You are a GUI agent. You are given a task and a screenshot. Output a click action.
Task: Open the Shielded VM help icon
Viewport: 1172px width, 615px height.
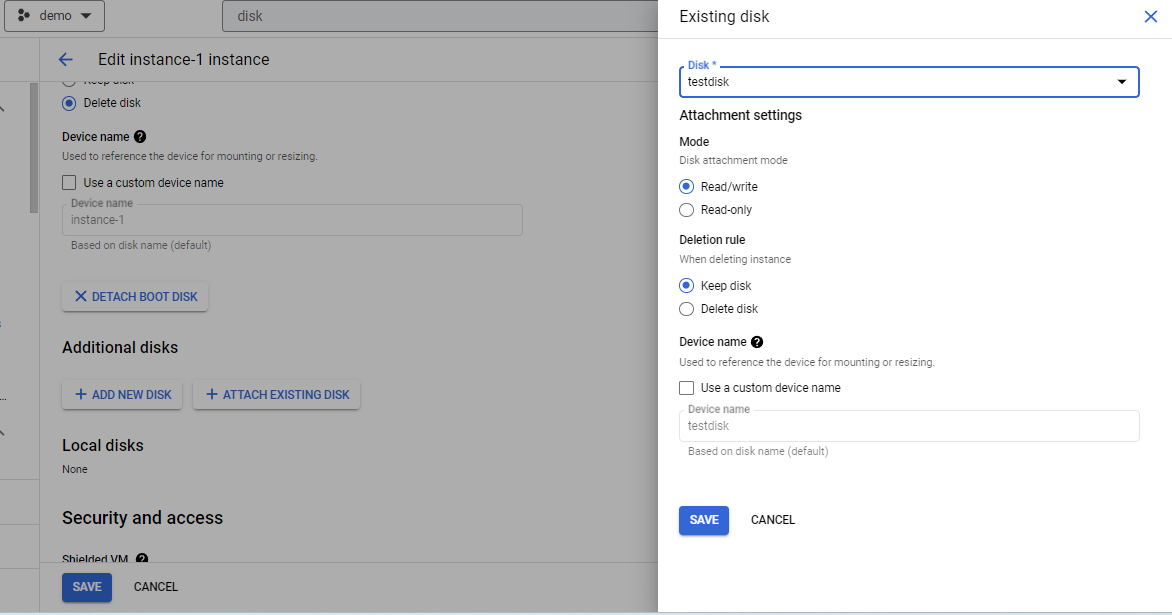141,558
